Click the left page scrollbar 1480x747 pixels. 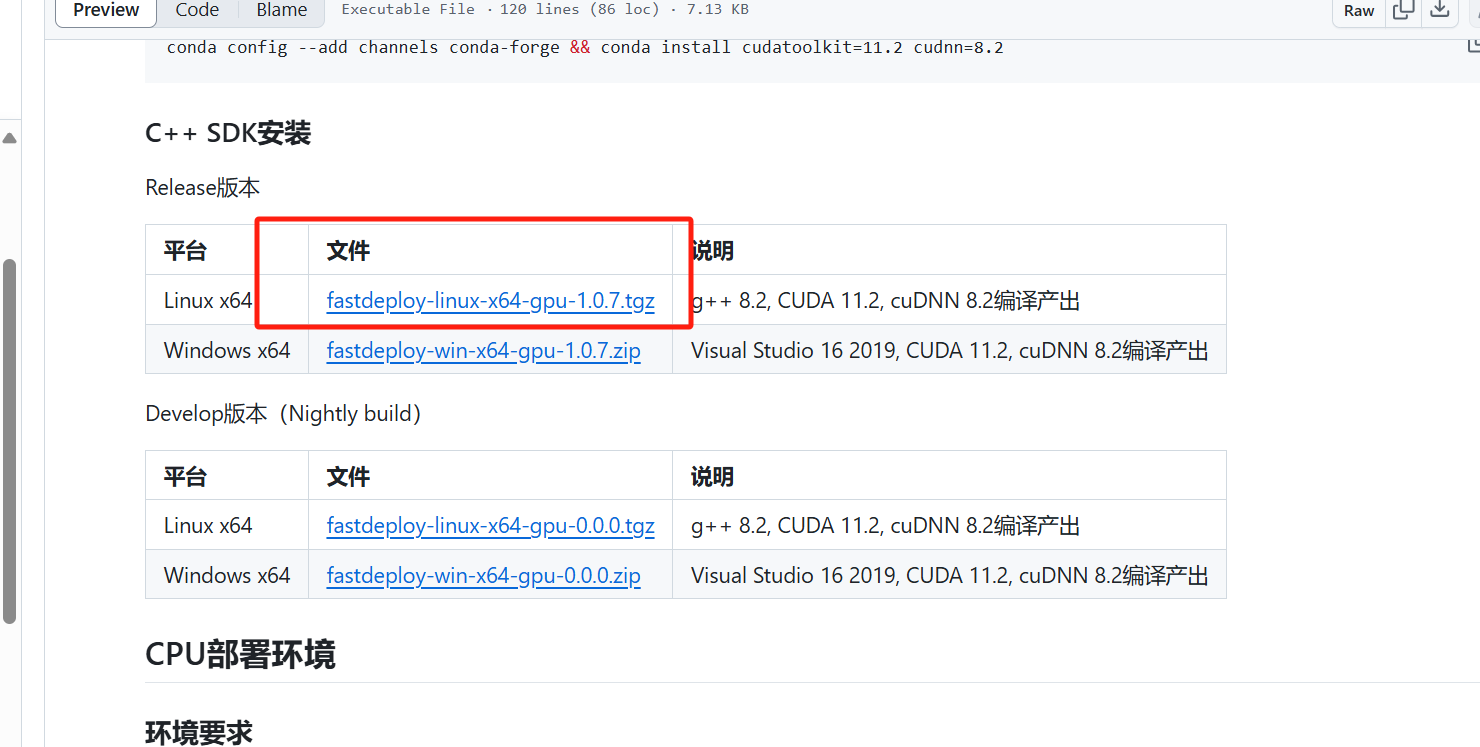click(10, 430)
